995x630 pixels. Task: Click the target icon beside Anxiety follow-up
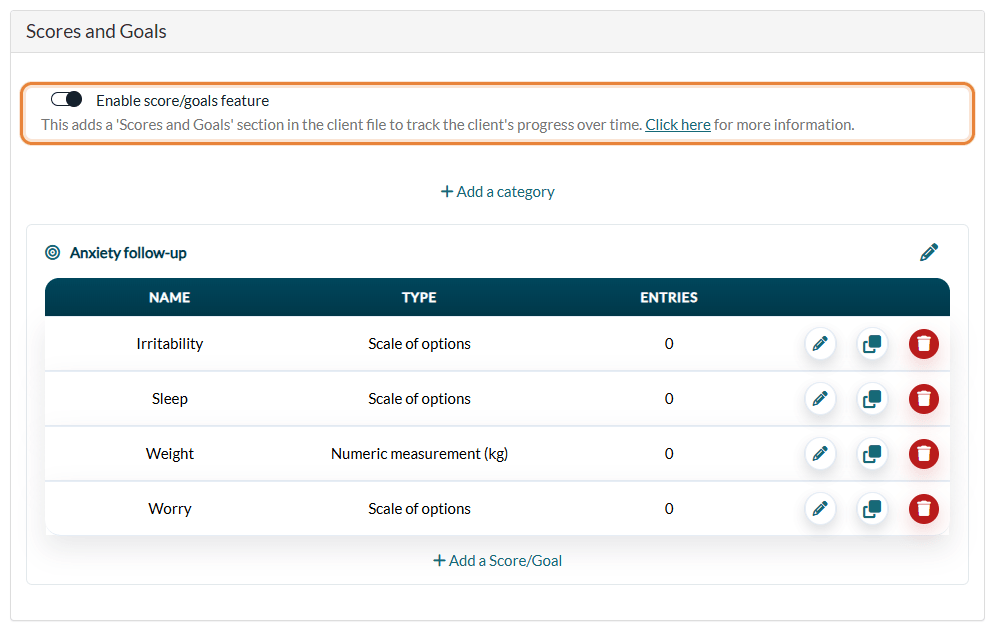point(53,253)
